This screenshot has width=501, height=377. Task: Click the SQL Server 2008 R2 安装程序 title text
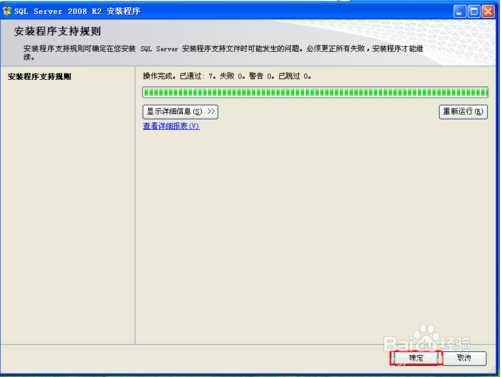coord(77,11)
